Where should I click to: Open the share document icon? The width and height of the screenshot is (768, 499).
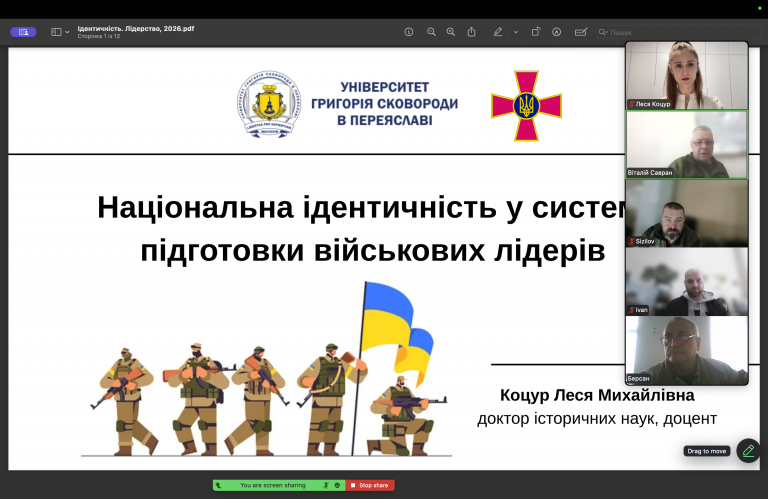tap(471, 32)
